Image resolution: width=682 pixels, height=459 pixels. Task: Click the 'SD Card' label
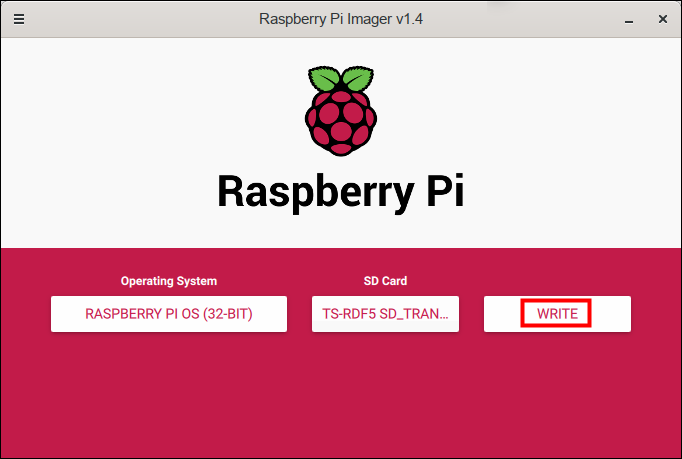[x=385, y=281]
